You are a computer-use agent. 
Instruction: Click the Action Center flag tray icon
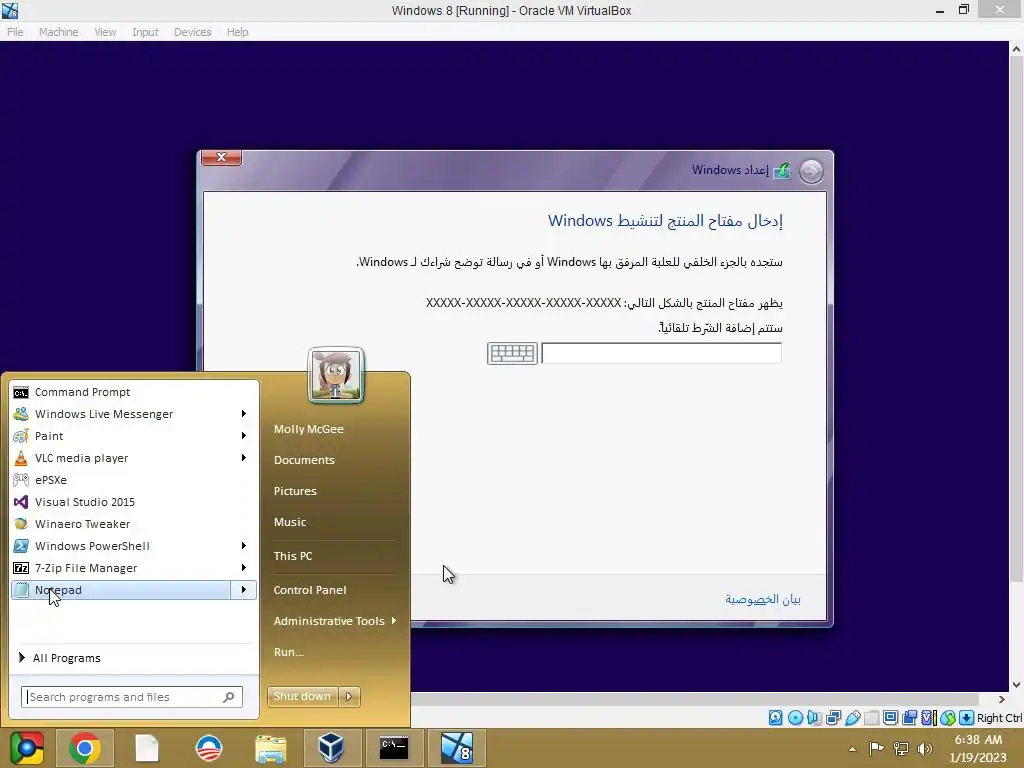coord(876,748)
